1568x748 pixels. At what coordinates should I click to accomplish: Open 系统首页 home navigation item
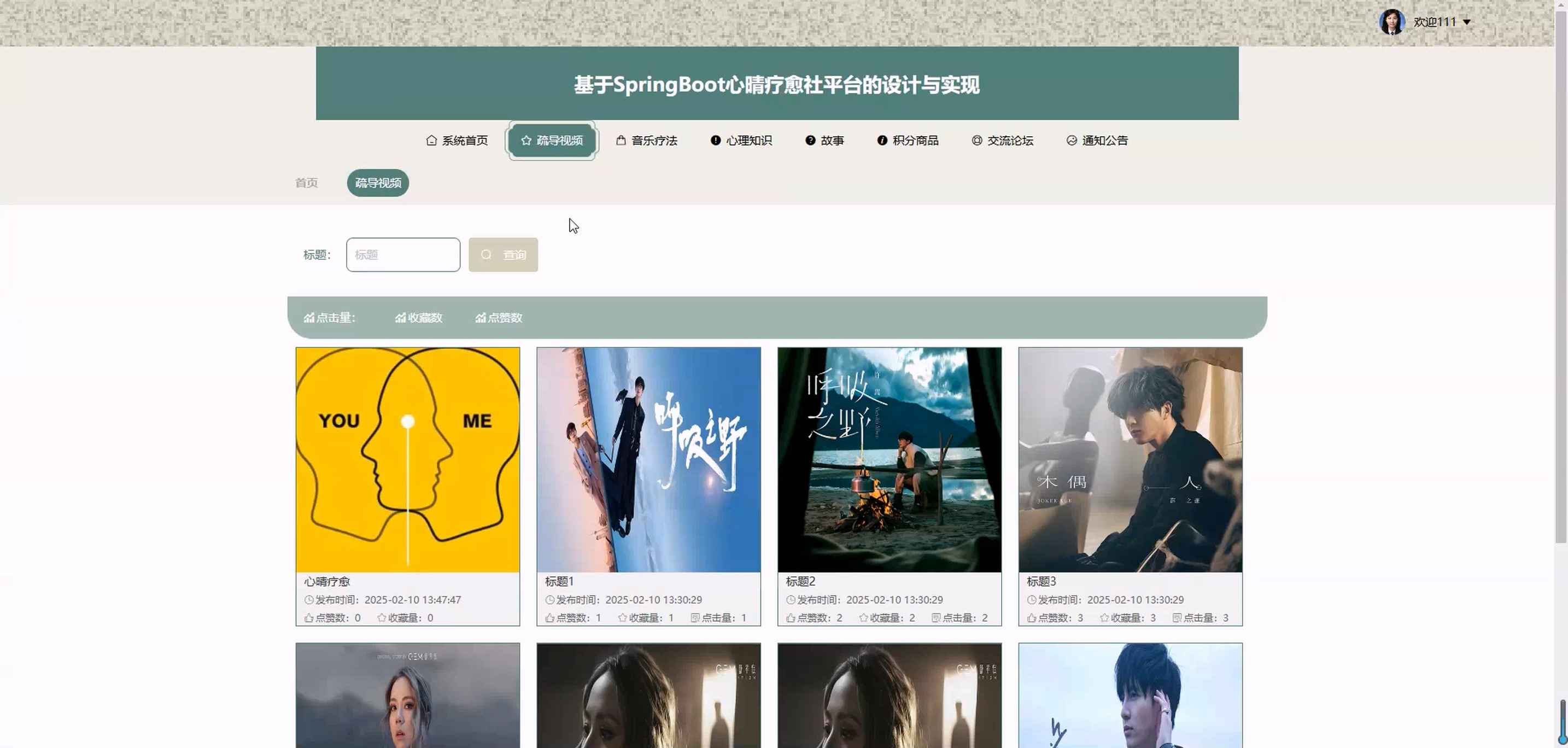click(x=457, y=141)
